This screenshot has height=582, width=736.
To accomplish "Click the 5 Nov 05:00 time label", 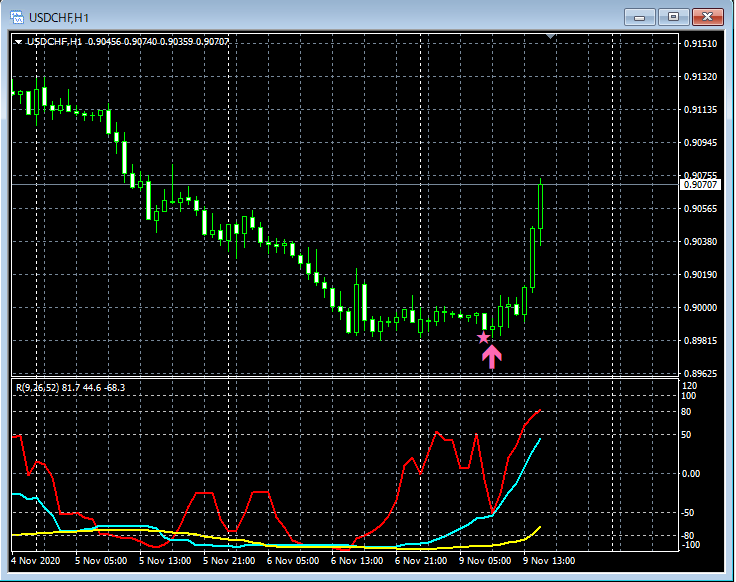I will point(101,561).
